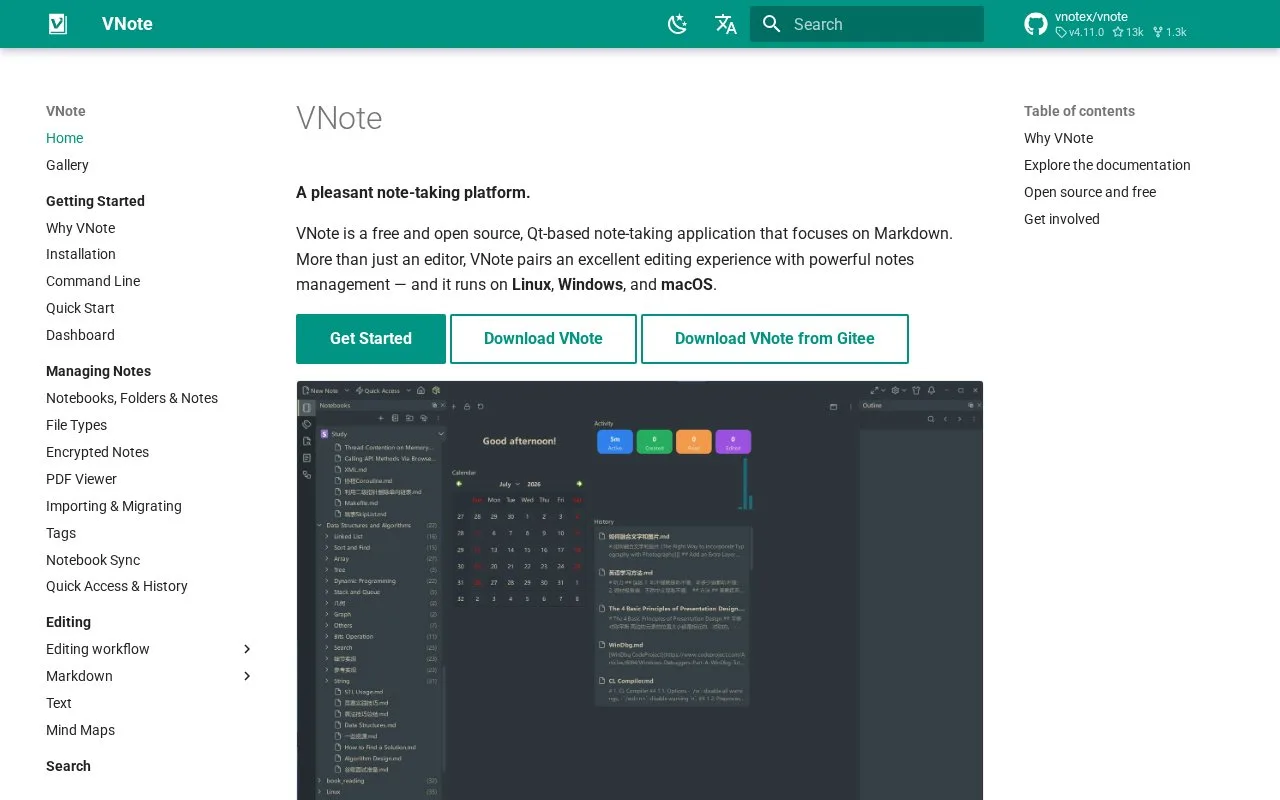1280x800 pixels.
Task: Jump to Open source and free section
Action: coord(1090,192)
